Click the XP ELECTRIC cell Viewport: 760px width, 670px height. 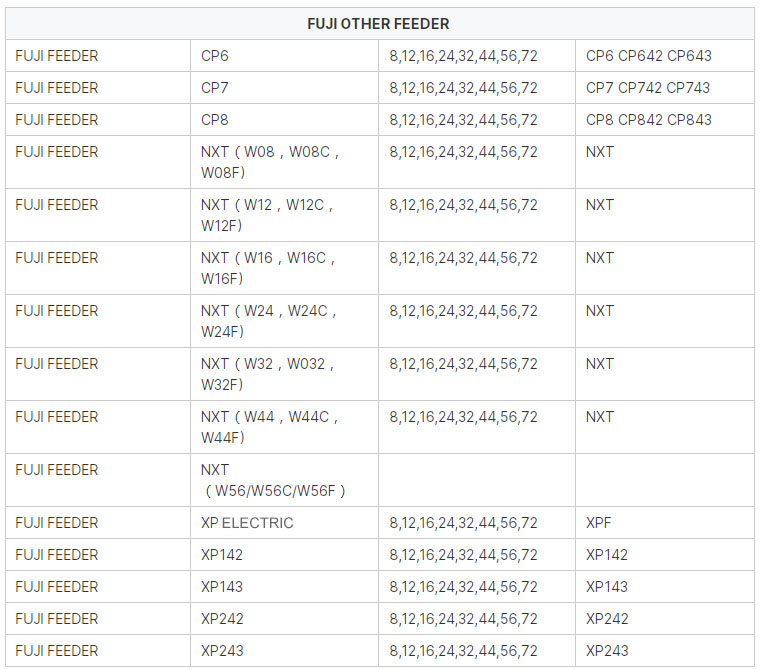coord(285,523)
